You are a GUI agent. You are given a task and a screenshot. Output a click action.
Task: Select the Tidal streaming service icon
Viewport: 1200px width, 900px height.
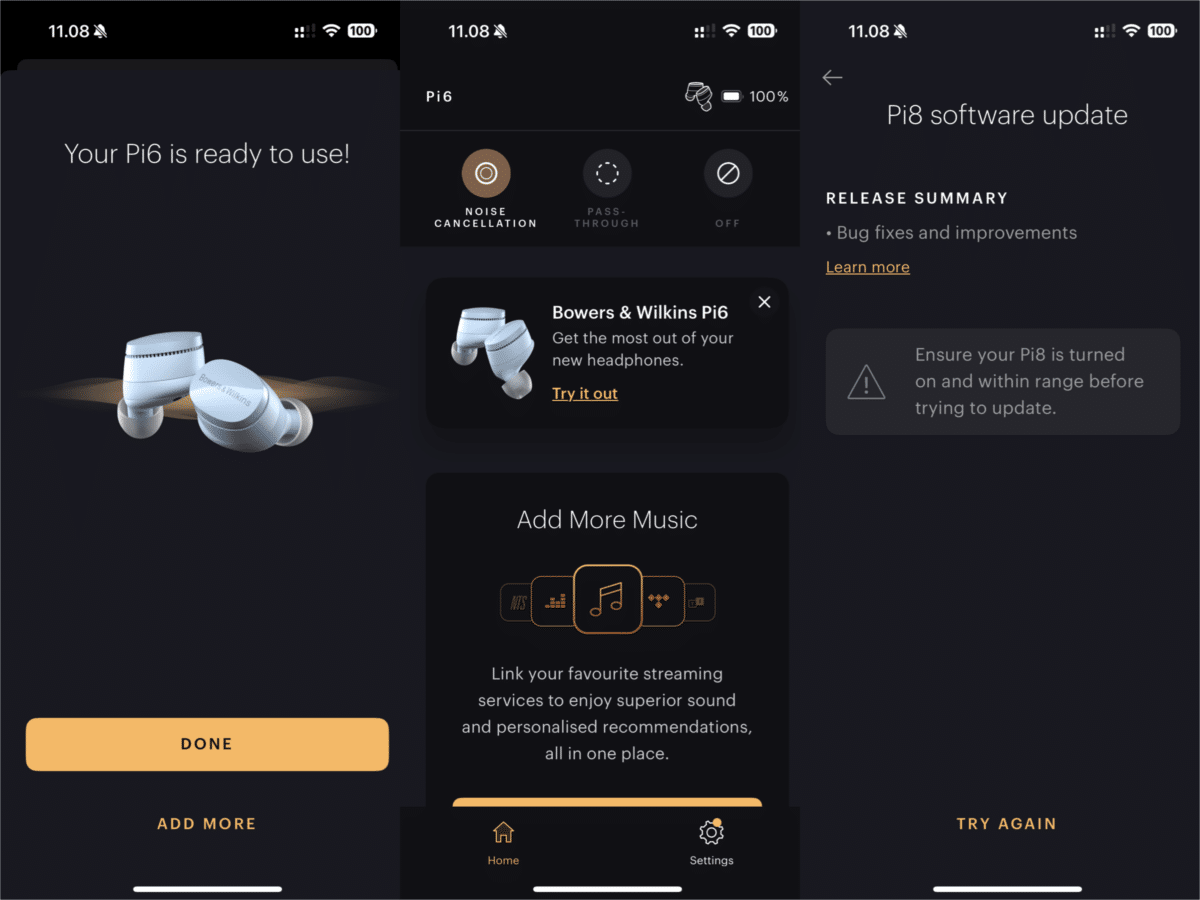[660, 601]
